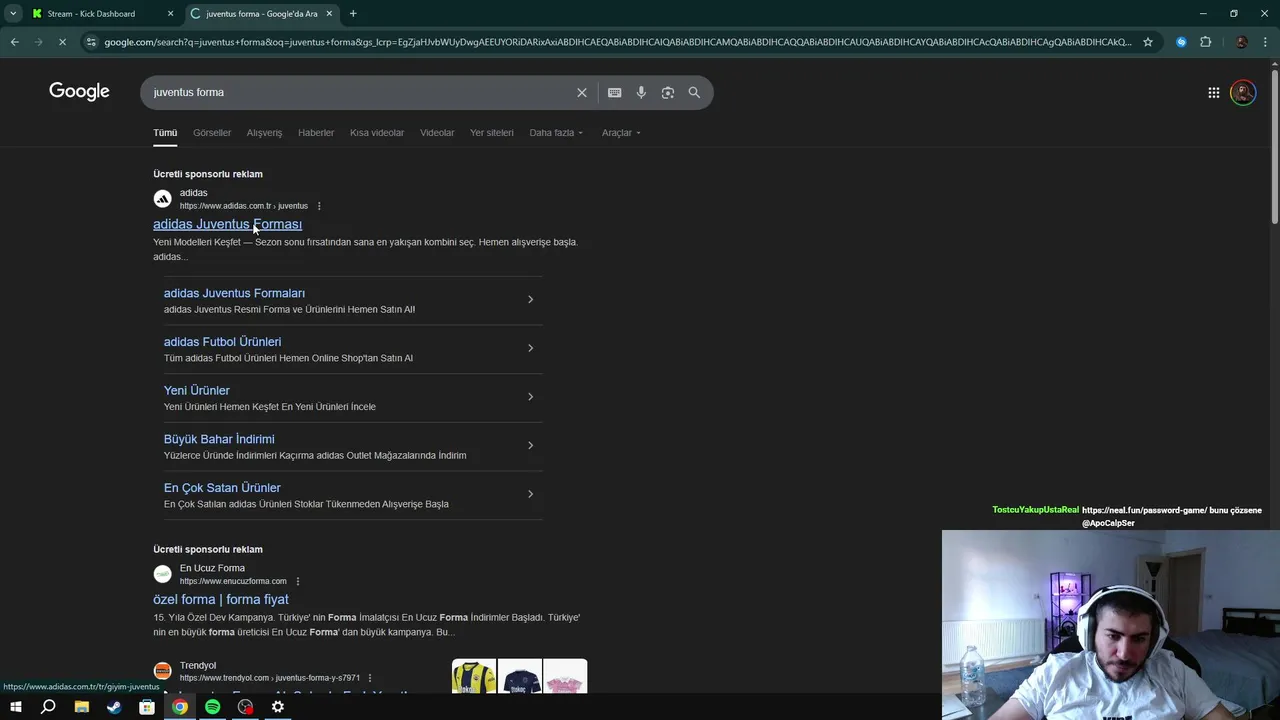Go to the Google logo homepage
This screenshot has width=1280, height=720.
point(79,92)
